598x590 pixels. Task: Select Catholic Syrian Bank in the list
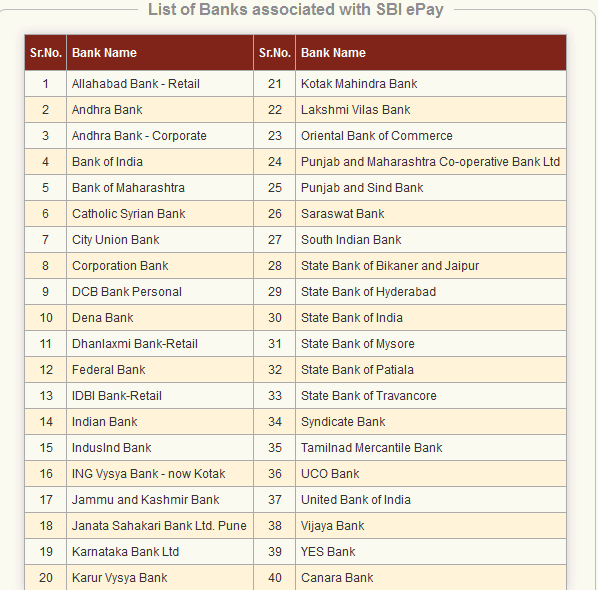pyautogui.click(x=129, y=214)
